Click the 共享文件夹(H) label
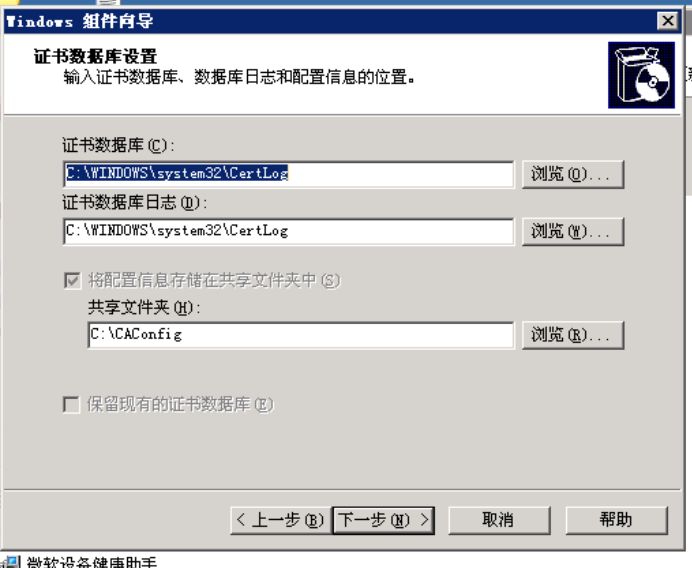This screenshot has width=692, height=568. pos(144,307)
